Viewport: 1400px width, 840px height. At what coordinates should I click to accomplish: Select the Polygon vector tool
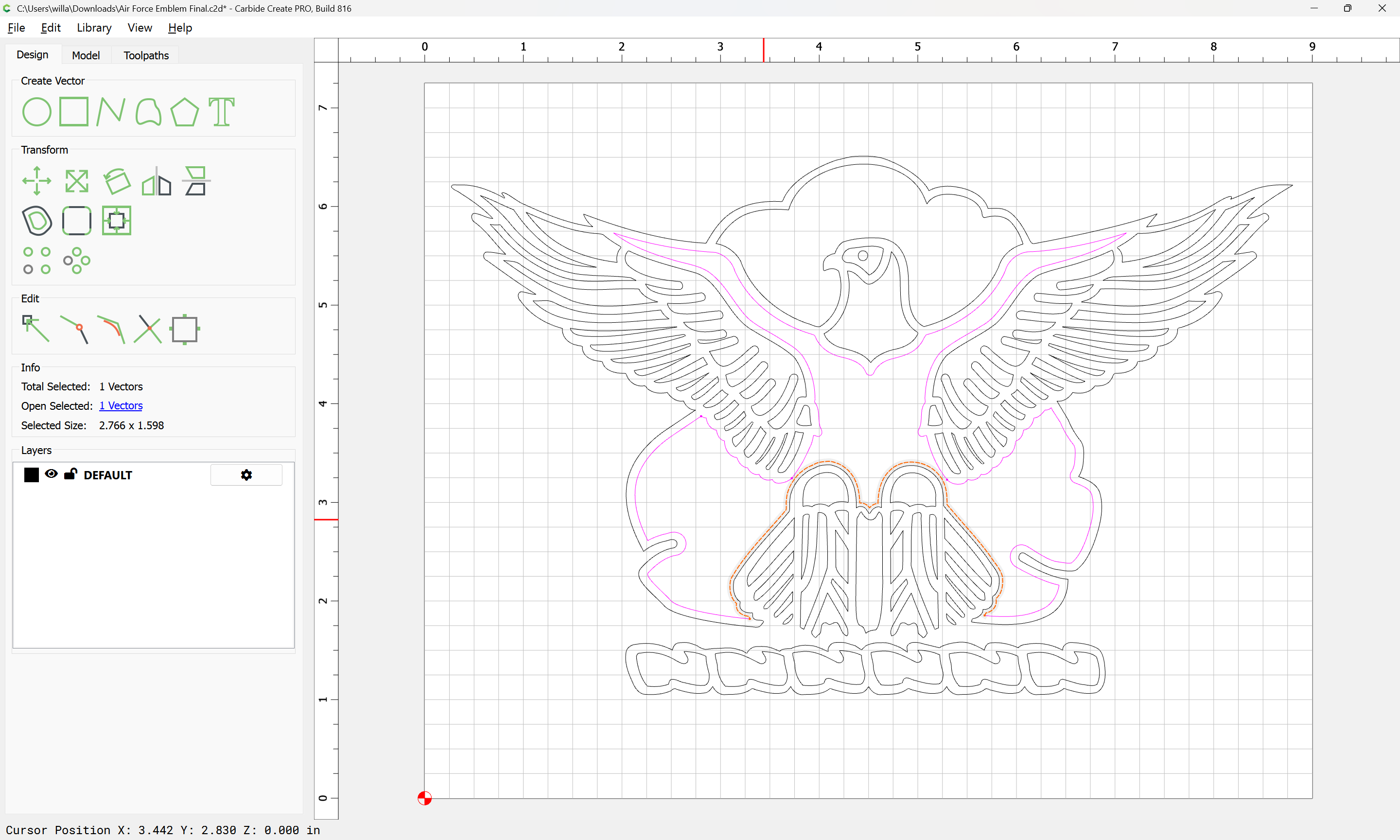click(184, 111)
